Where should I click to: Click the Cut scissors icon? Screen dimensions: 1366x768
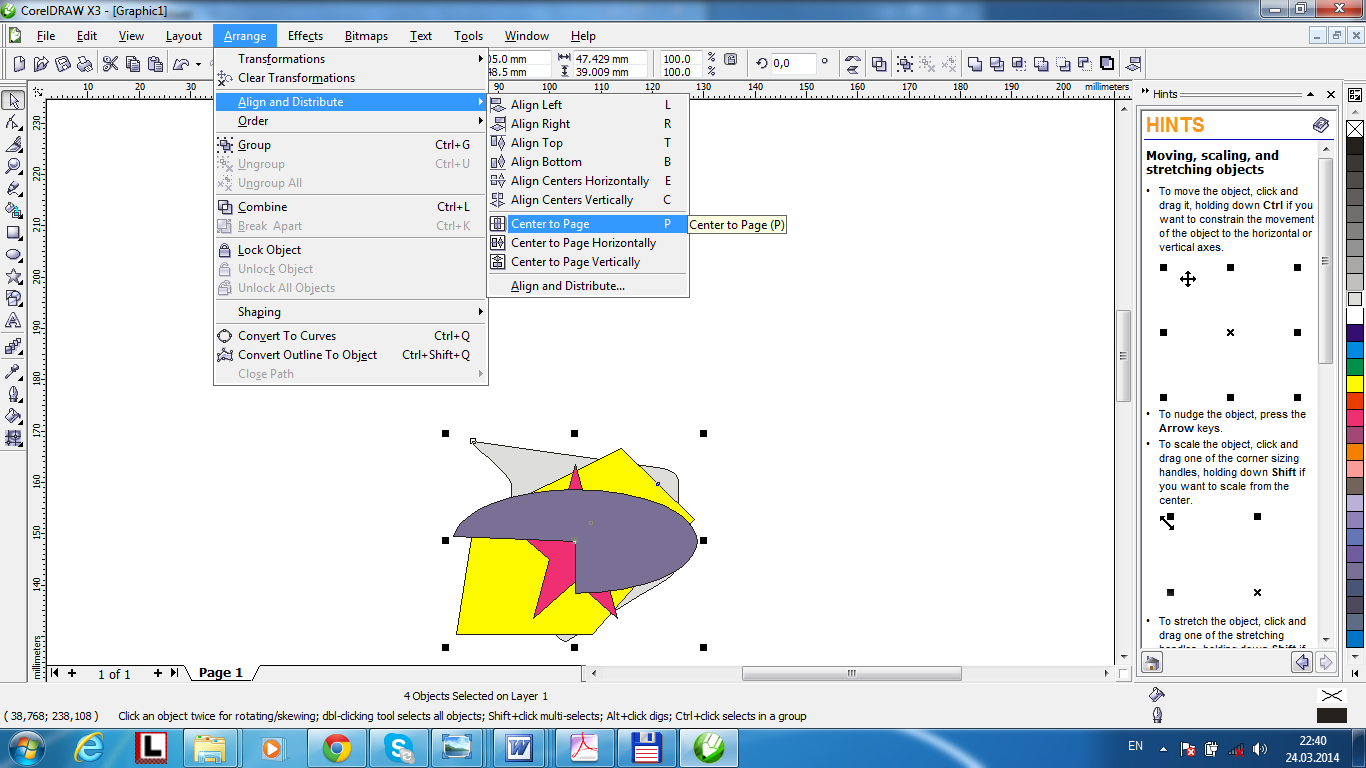click(110, 64)
